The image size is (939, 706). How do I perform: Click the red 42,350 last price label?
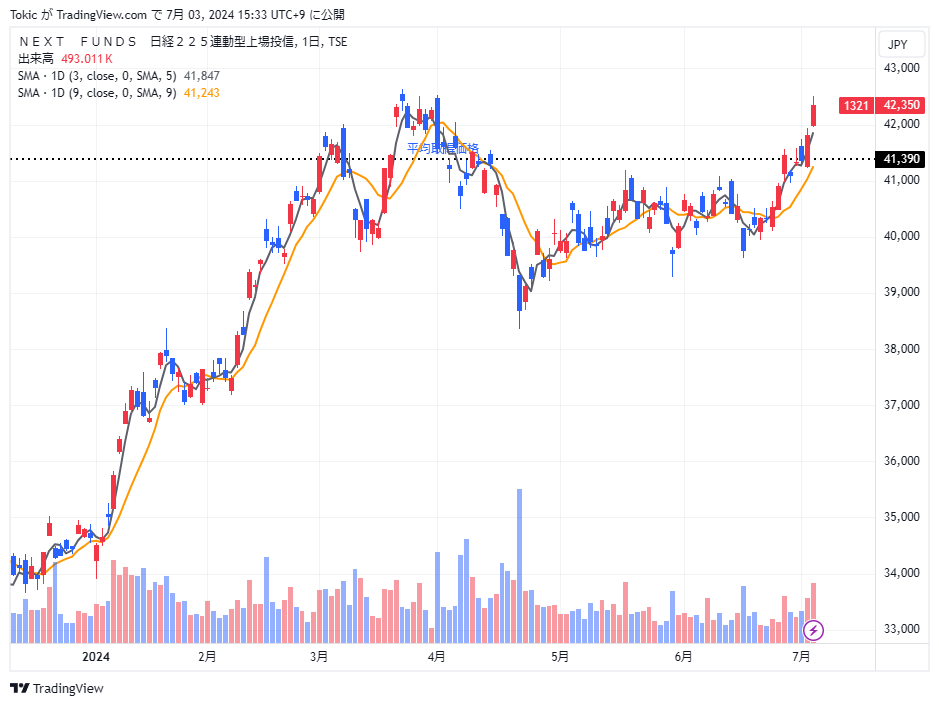(901, 105)
